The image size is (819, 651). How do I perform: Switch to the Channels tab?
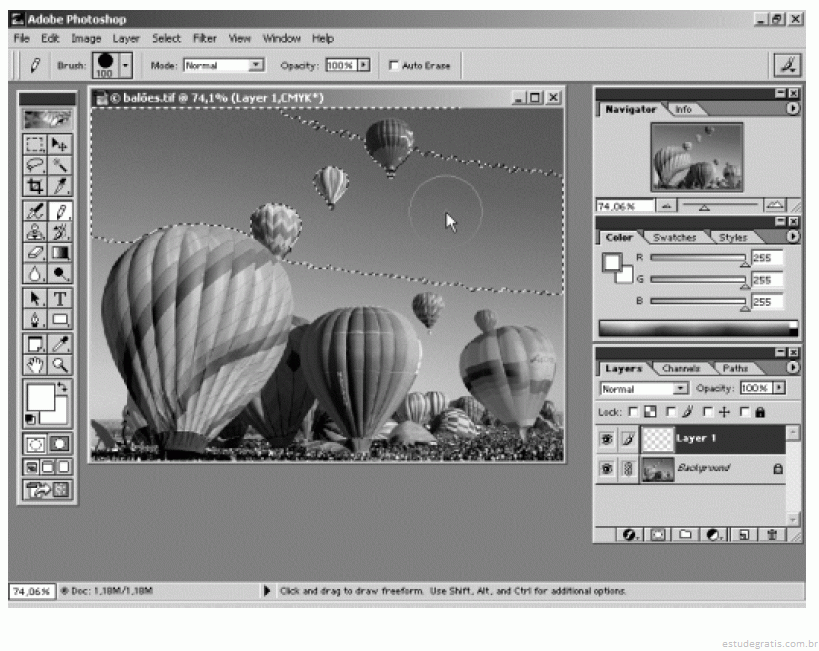point(681,368)
